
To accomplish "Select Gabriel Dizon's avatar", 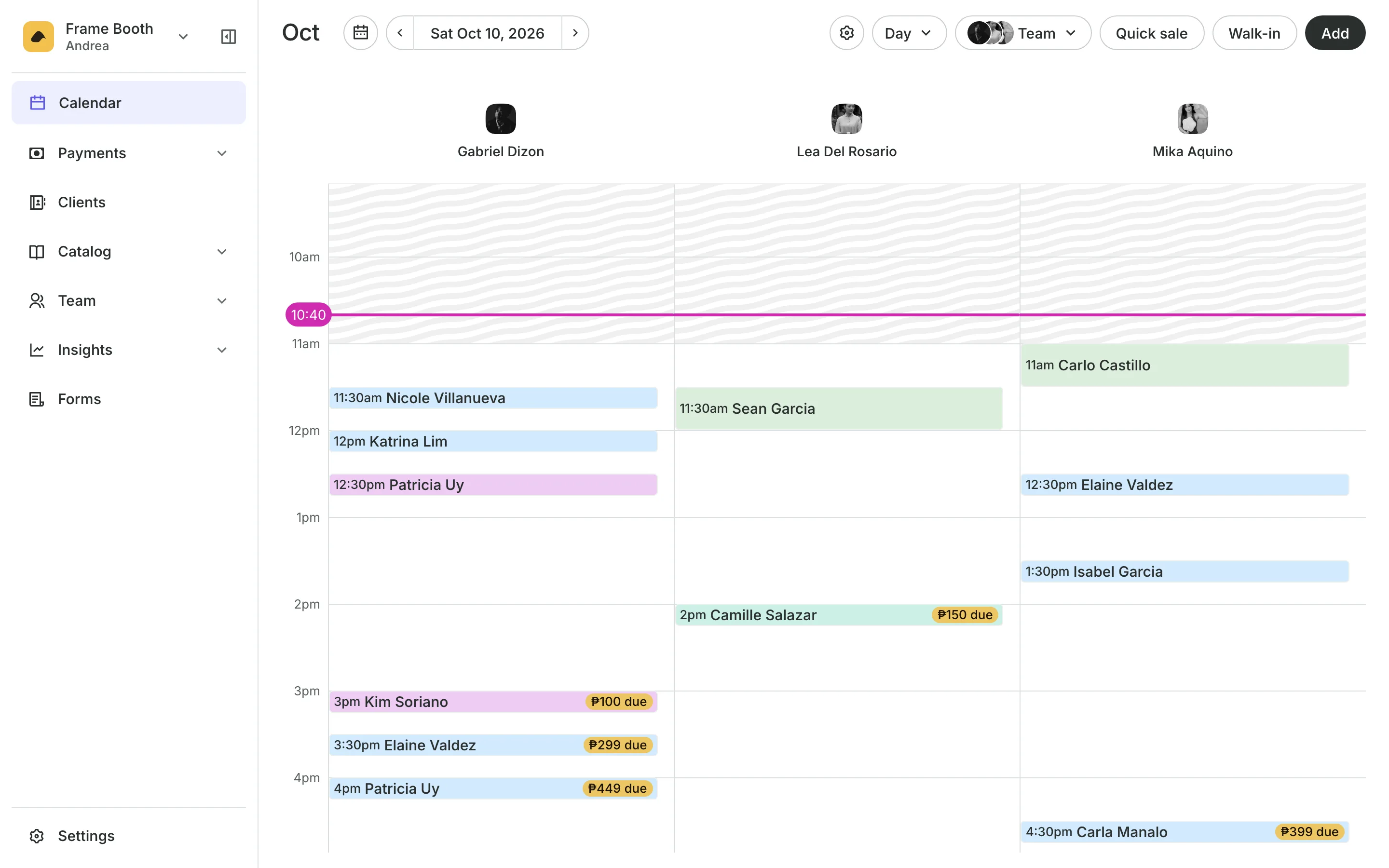I will (x=501, y=119).
